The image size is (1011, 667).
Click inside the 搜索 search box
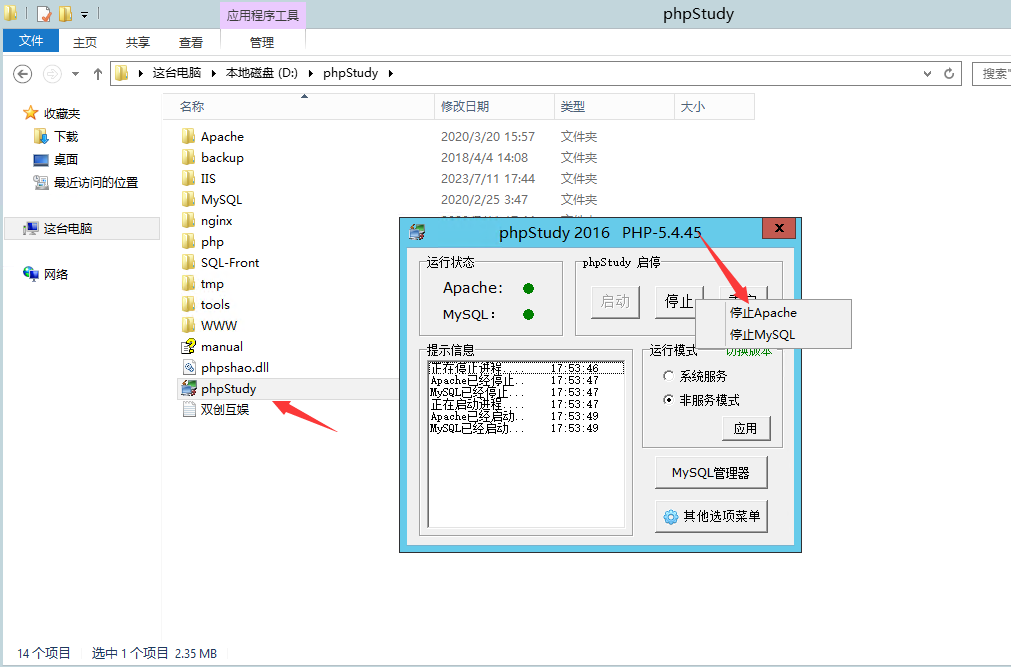[994, 73]
